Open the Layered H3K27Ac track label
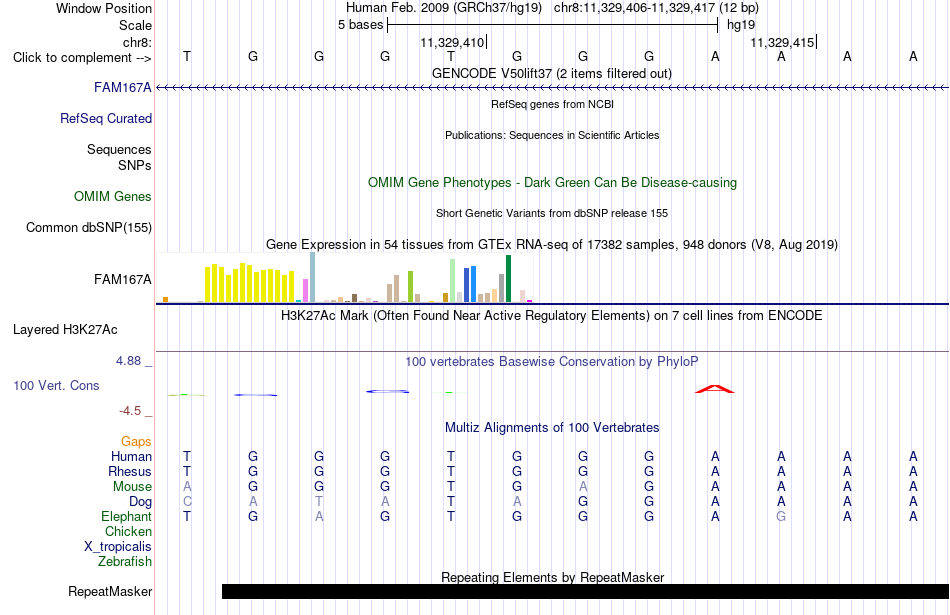Image resolution: width=950 pixels, height=615 pixels. [x=65, y=330]
